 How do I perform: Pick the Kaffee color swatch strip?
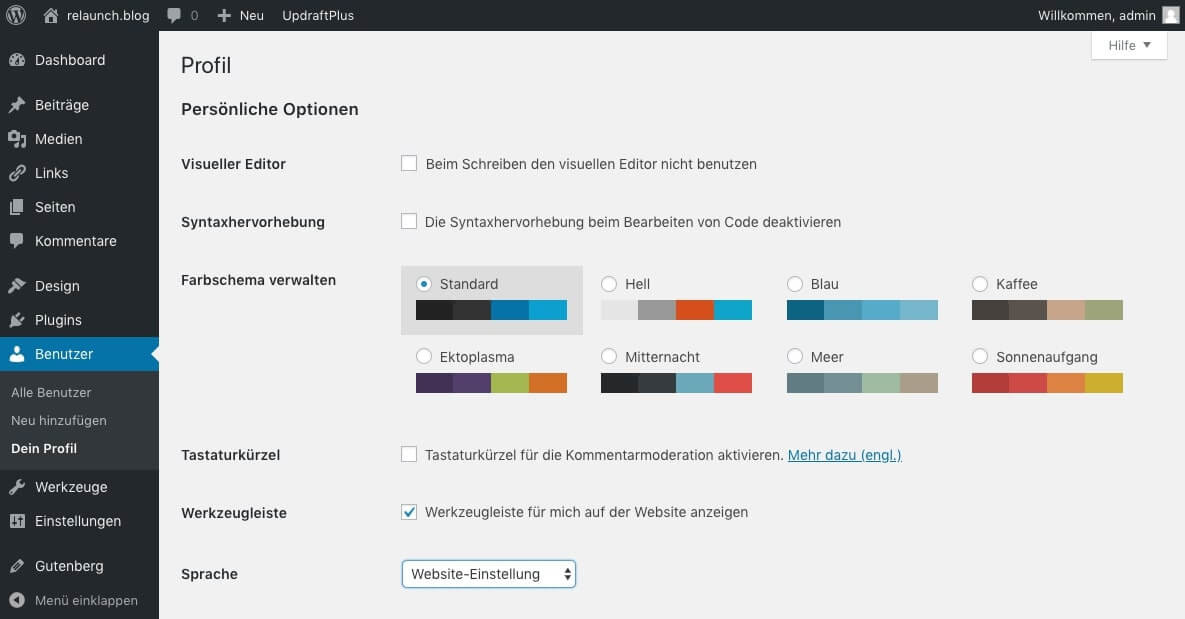pyautogui.click(x=1046, y=310)
